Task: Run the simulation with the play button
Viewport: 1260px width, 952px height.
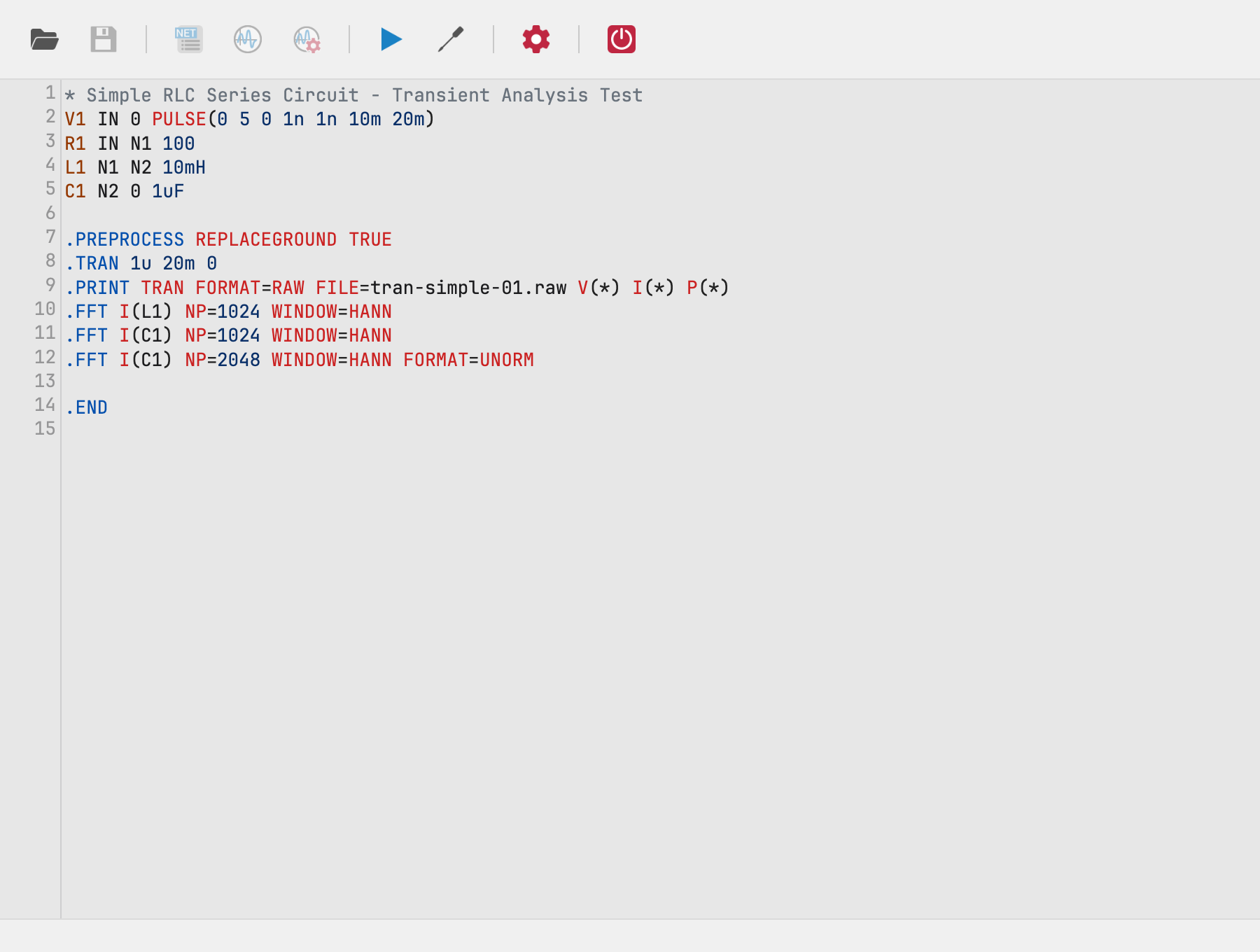Action: click(x=391, y=39)
